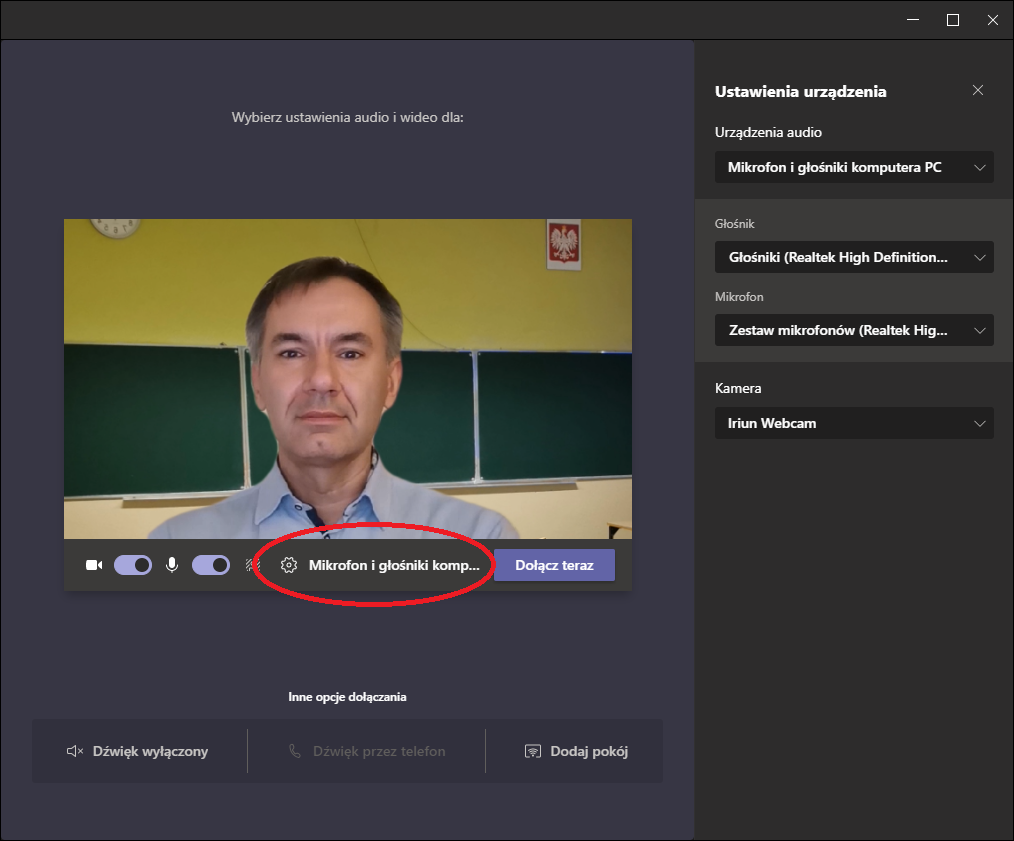Toggle the microphone switch off
This screenshot has width=1014, height=841.
click(x=210, y=565)
